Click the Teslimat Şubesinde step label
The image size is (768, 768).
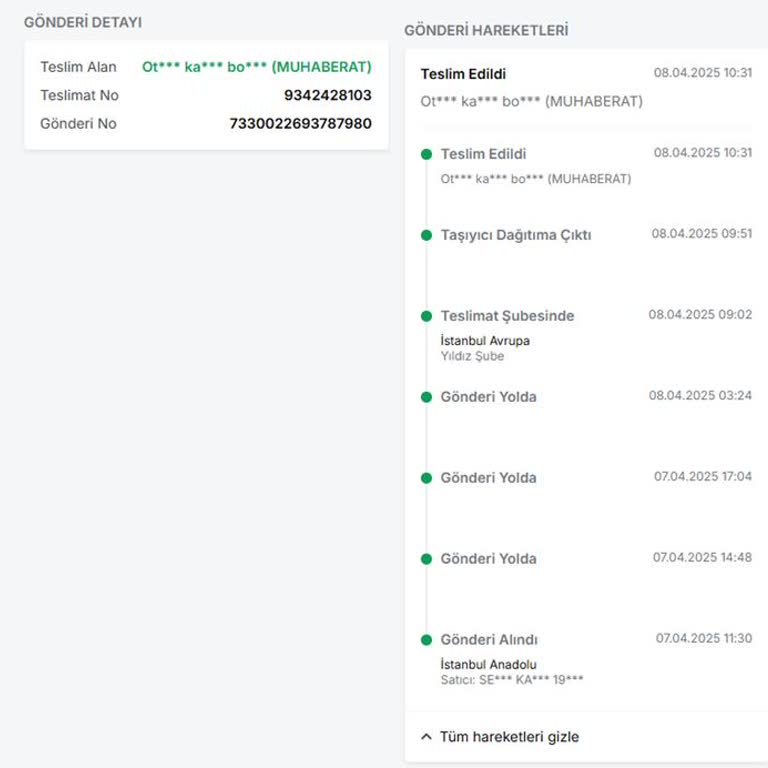(x=507, y=316)
